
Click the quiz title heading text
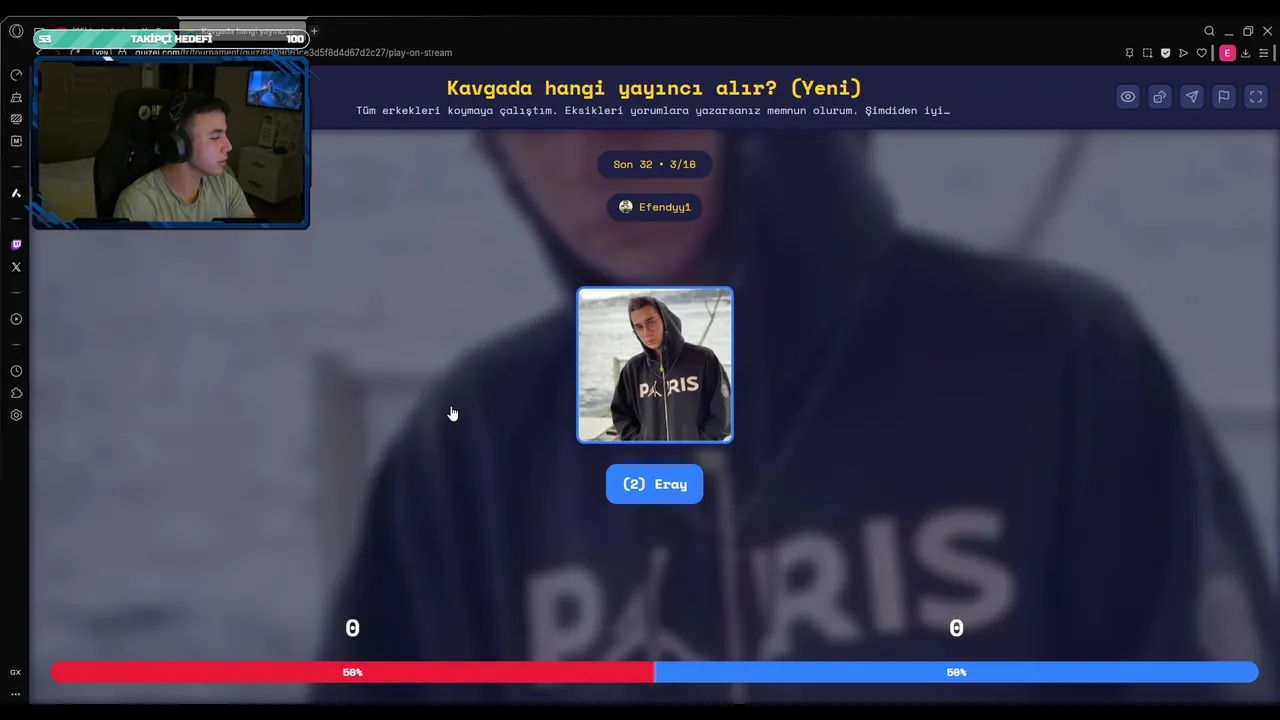pyautogui.click(x=654, y=88)
